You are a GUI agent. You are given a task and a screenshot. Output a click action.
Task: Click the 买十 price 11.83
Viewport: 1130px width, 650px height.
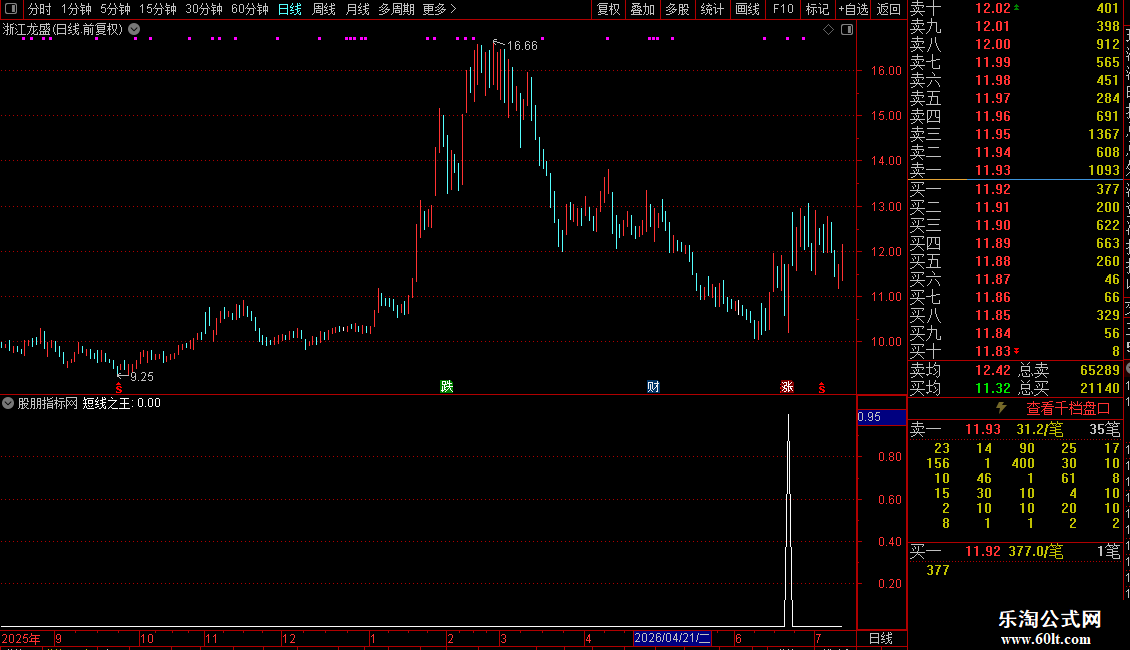(993, 351)
